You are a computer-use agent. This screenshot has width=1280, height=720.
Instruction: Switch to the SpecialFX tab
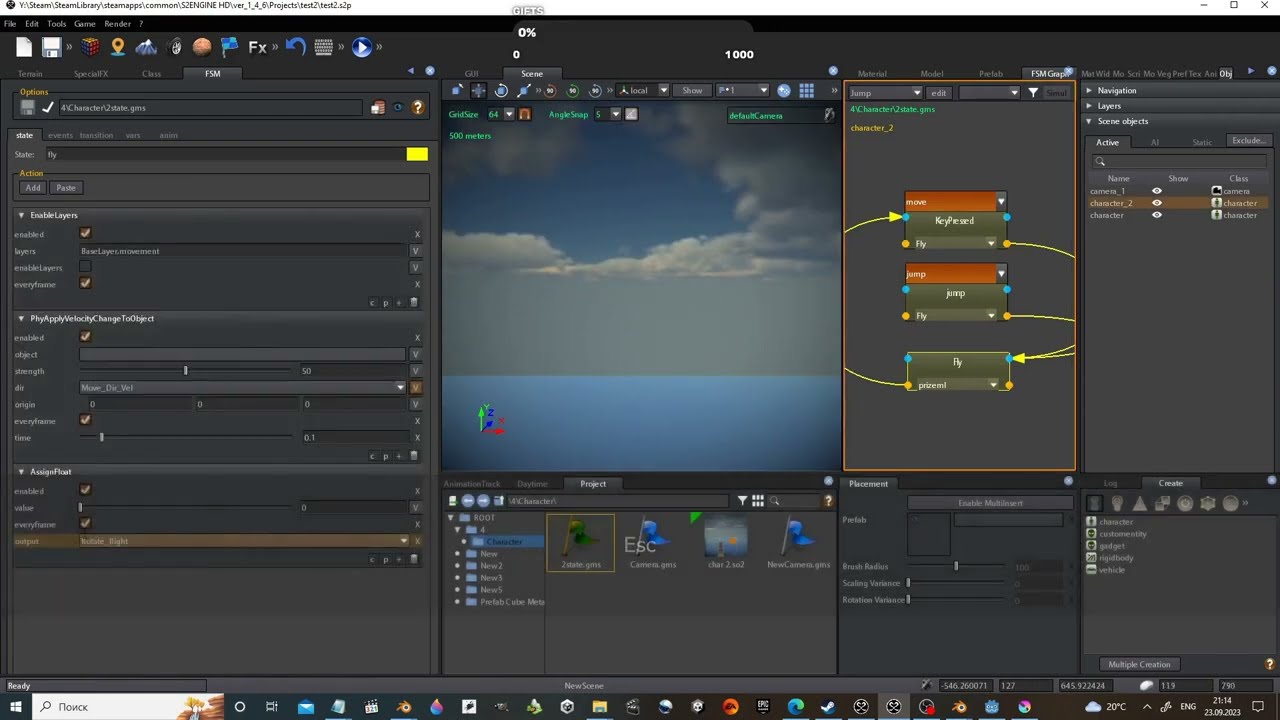(90, 74)
